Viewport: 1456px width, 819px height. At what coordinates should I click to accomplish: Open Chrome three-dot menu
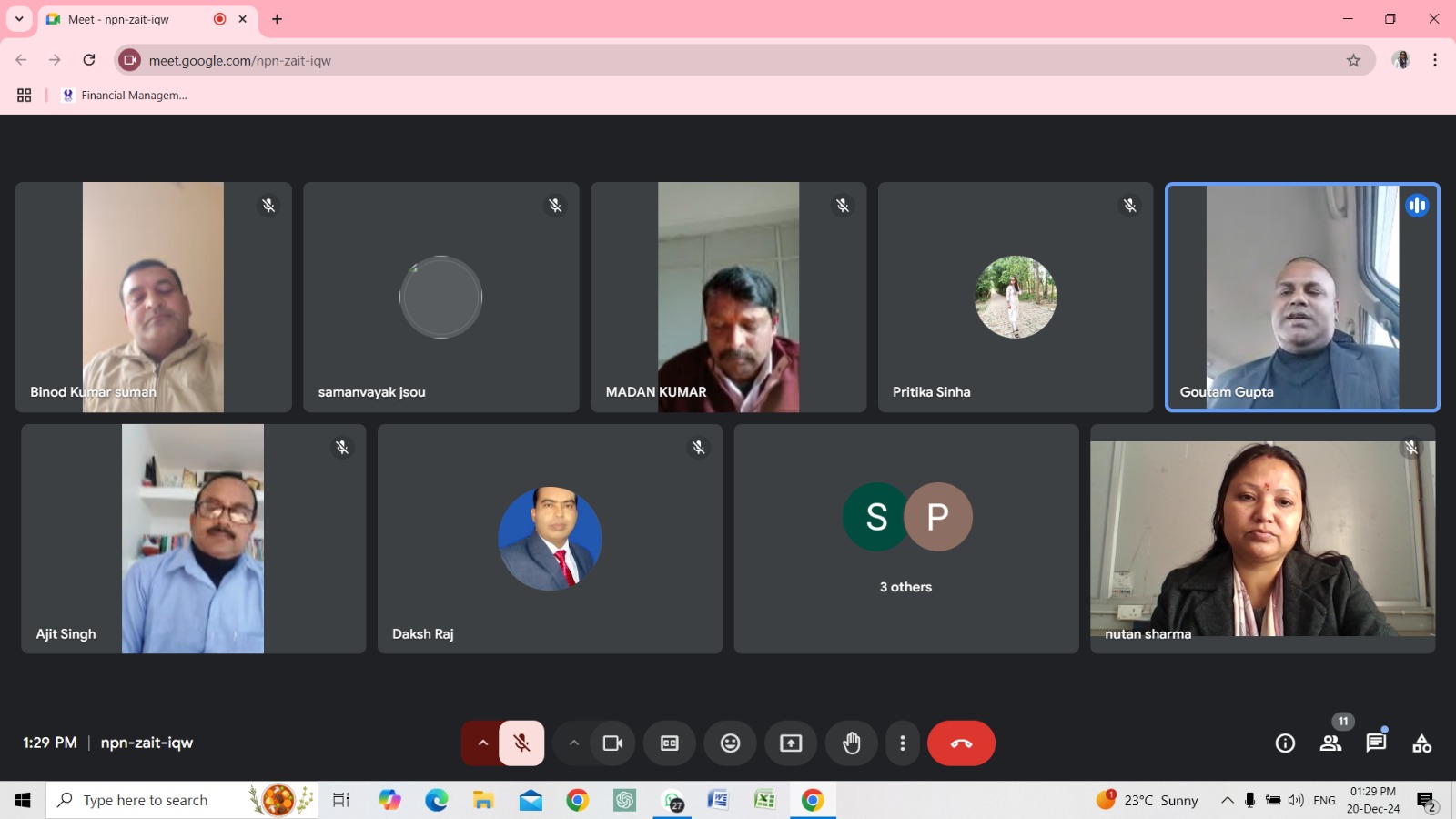click(x=1435, y=60)
